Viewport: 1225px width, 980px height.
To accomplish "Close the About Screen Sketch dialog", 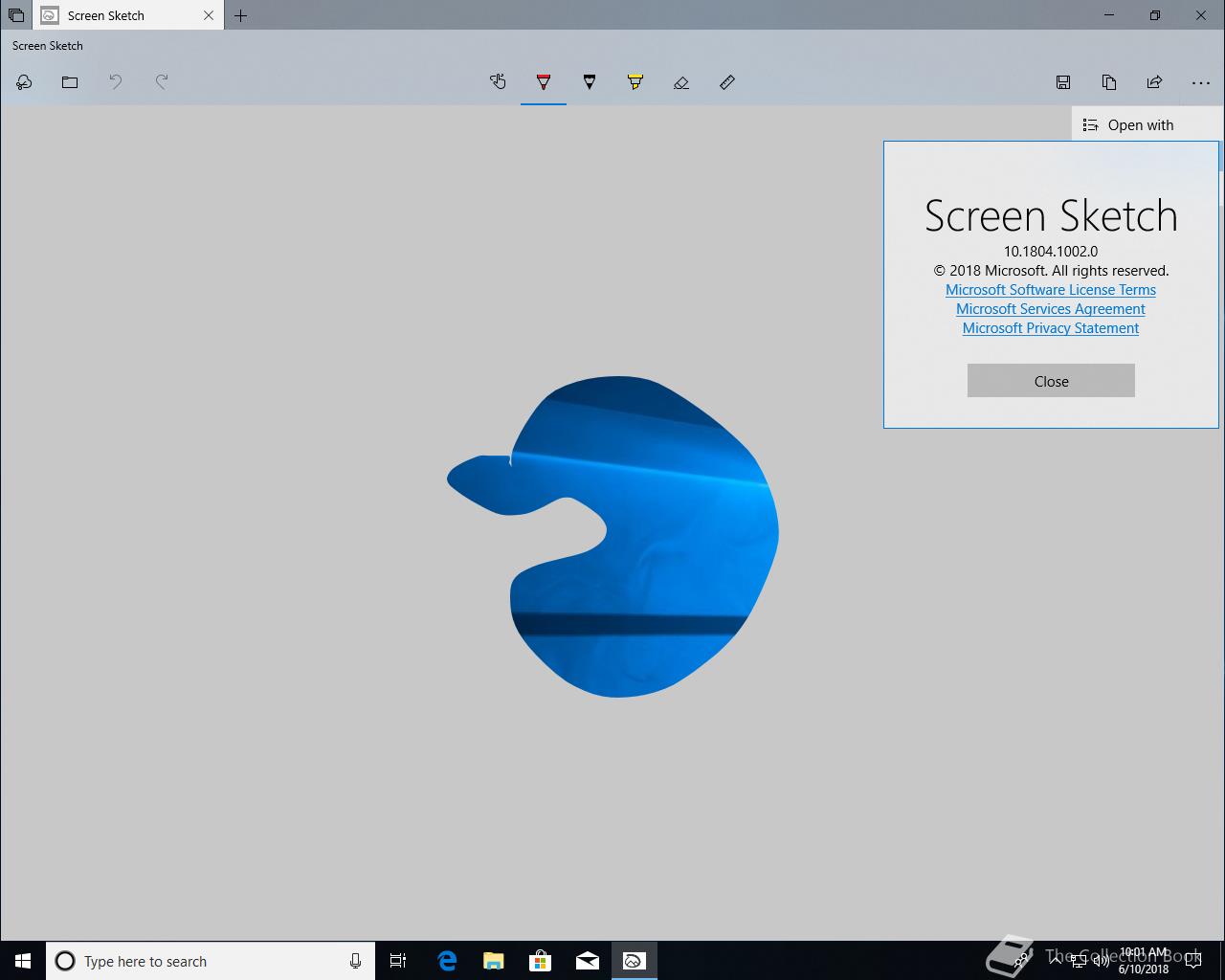I will pyautogui.click(x=1051, y=381).
